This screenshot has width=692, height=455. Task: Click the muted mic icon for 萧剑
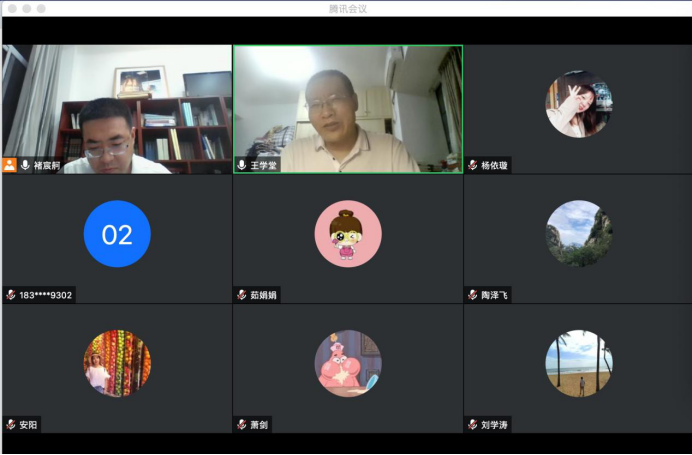[241, 425]
